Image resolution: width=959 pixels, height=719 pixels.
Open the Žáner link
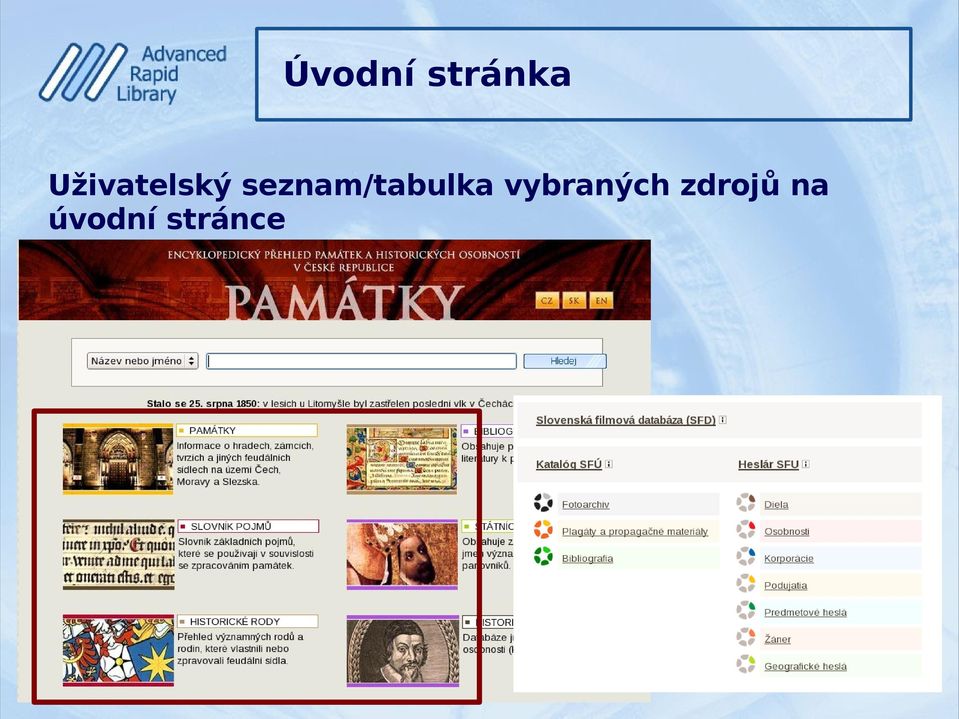coord(777,639)
